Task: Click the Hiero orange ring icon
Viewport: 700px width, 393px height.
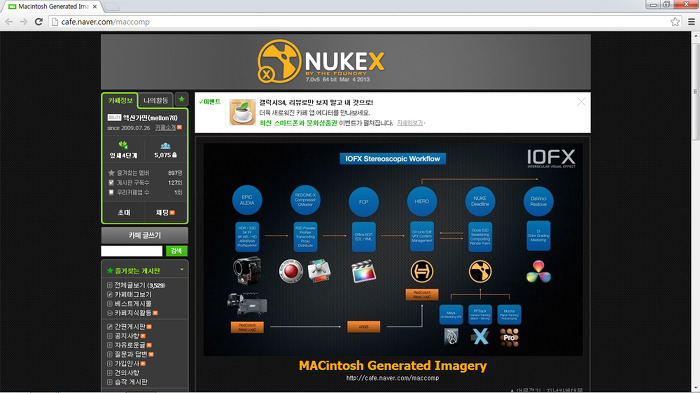Action: [422, 271]
